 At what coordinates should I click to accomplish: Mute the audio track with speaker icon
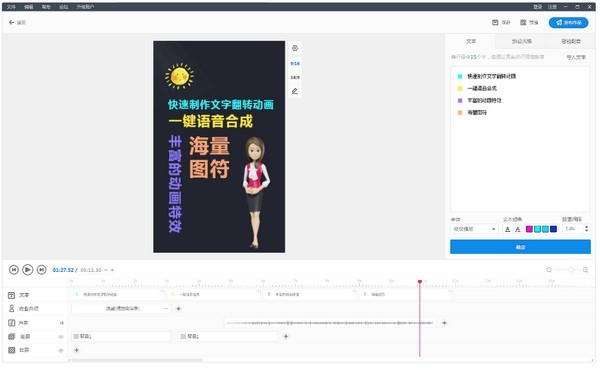pos(61,323)
